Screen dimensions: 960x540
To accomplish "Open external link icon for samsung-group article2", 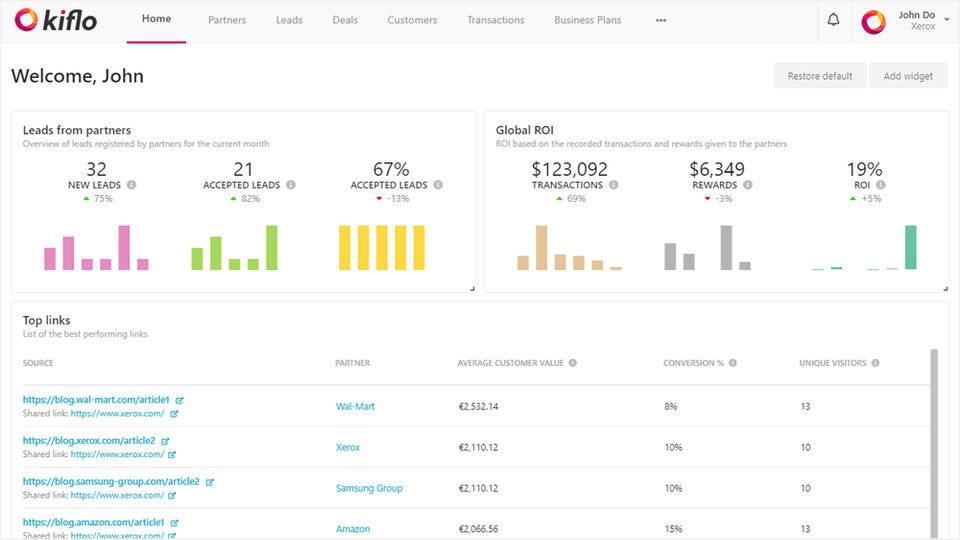I will (209, 482).
